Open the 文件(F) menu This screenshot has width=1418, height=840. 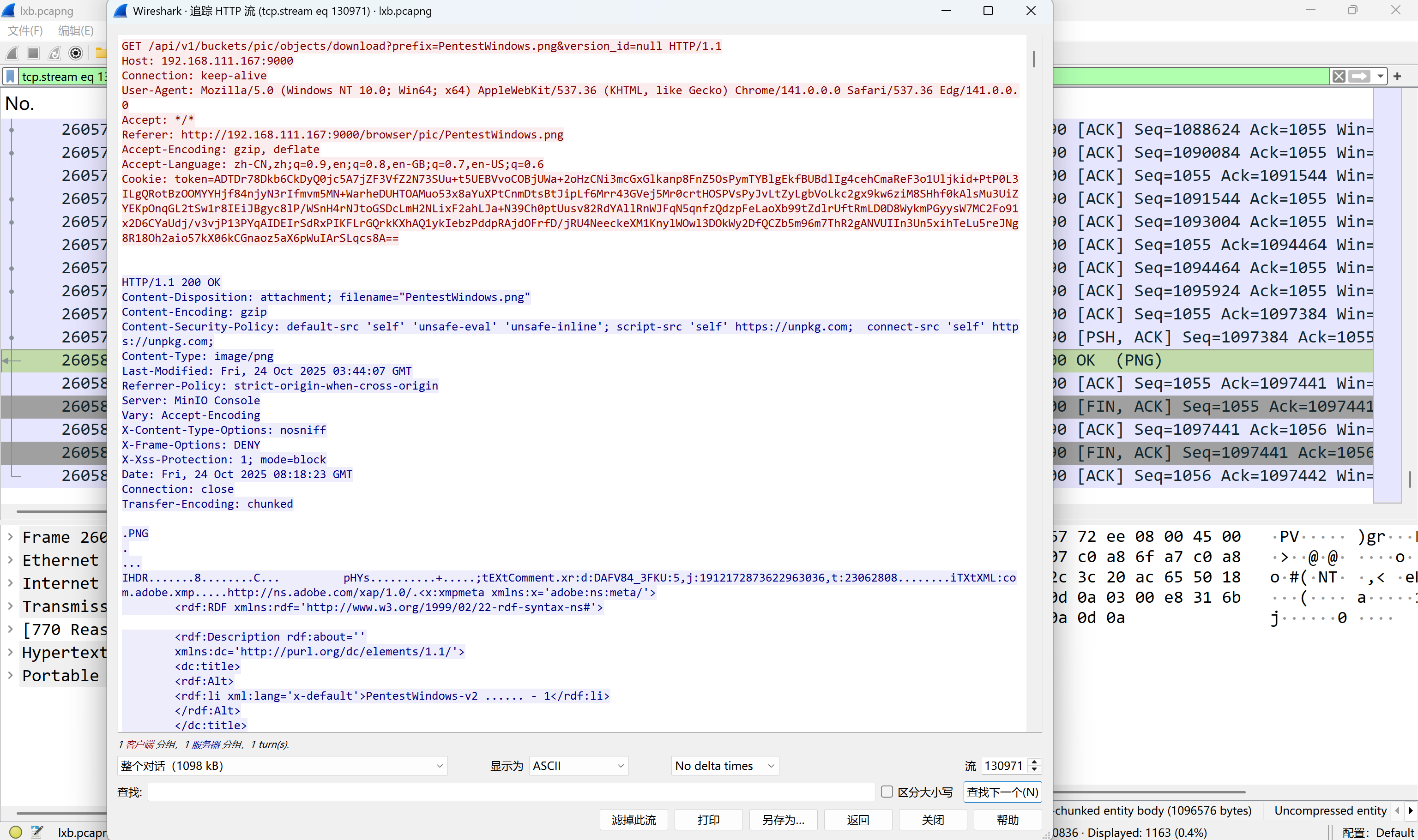[25, 30]
